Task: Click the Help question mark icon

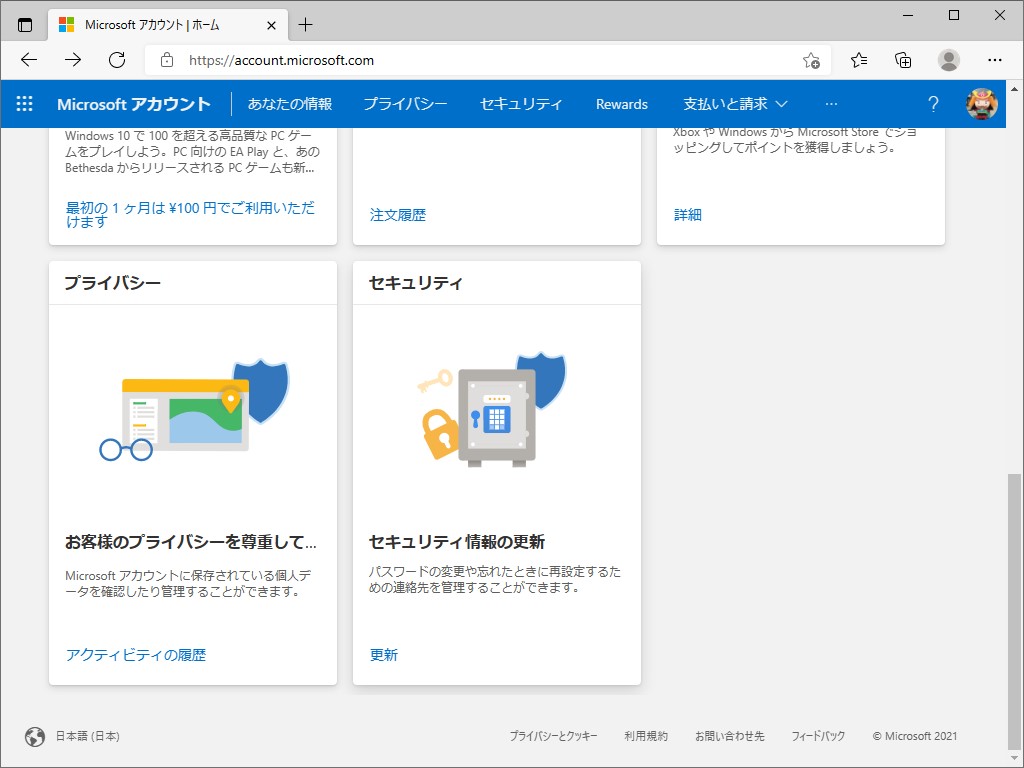Action: [x=933, y=103]
